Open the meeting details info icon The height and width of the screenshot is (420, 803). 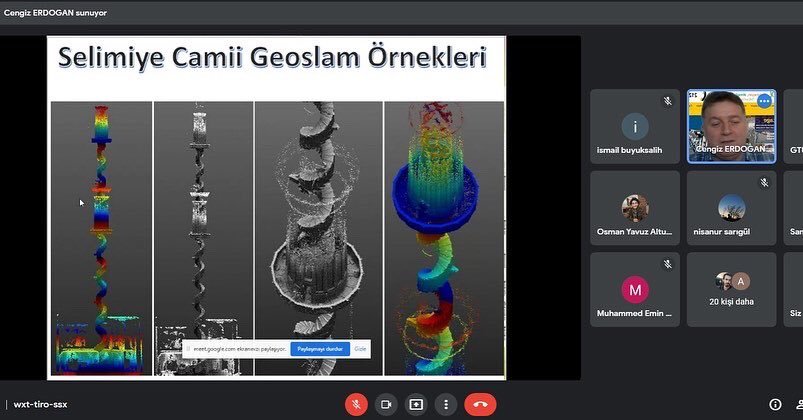pyautogui.click(x=775, y=405)
